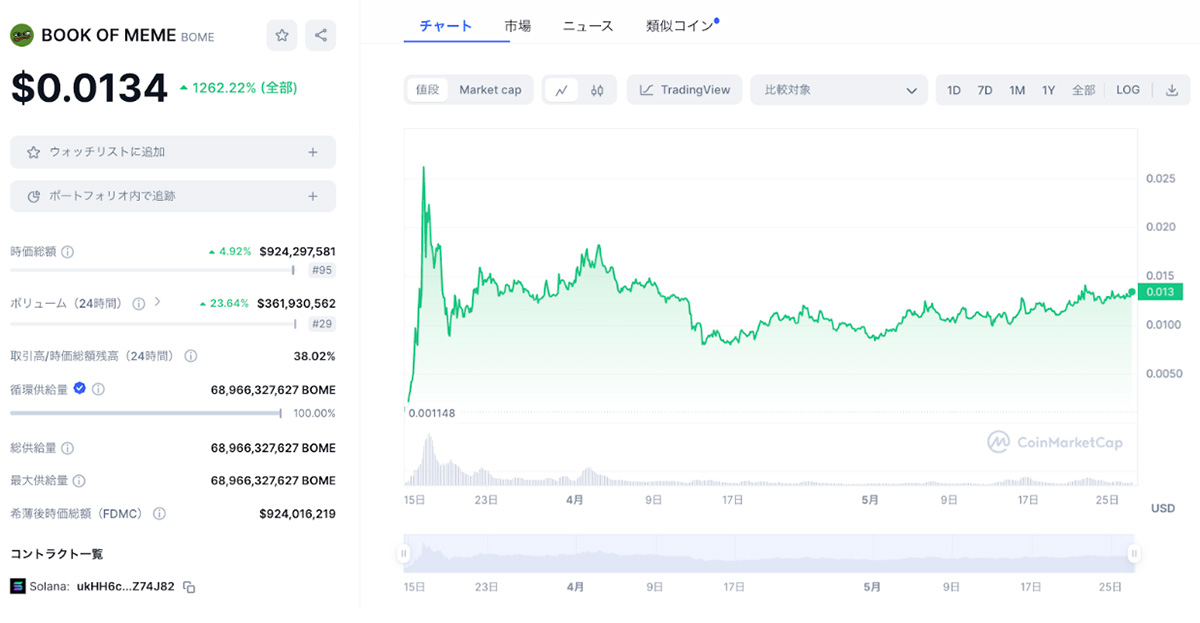Open the TradingView chart
The width and height of the screenshot is (1200, 623).
click(x=685, y=90)
